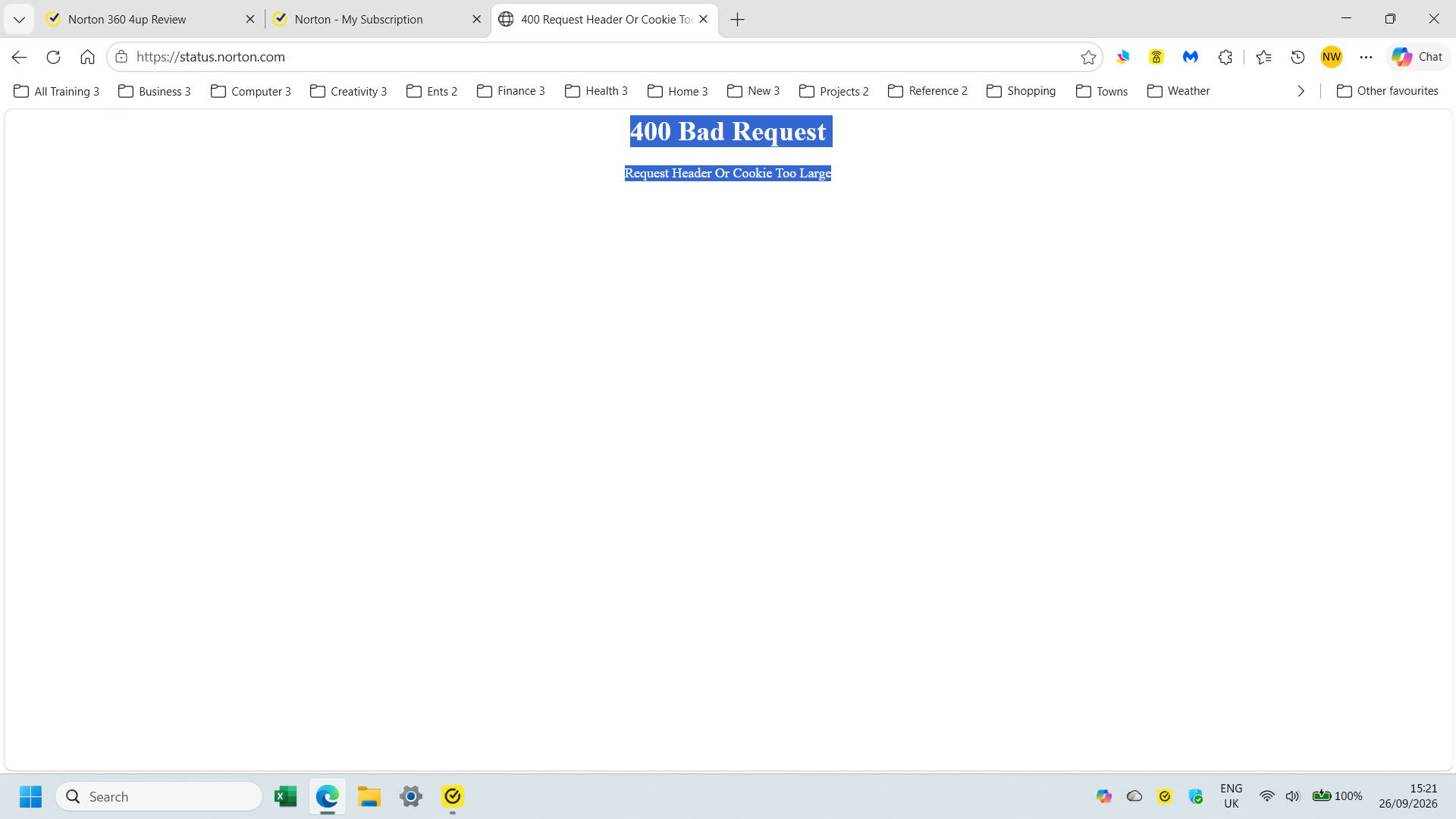
Task: Switch to Norton 360 4up Review tab
Action: (x=150, y=20)
